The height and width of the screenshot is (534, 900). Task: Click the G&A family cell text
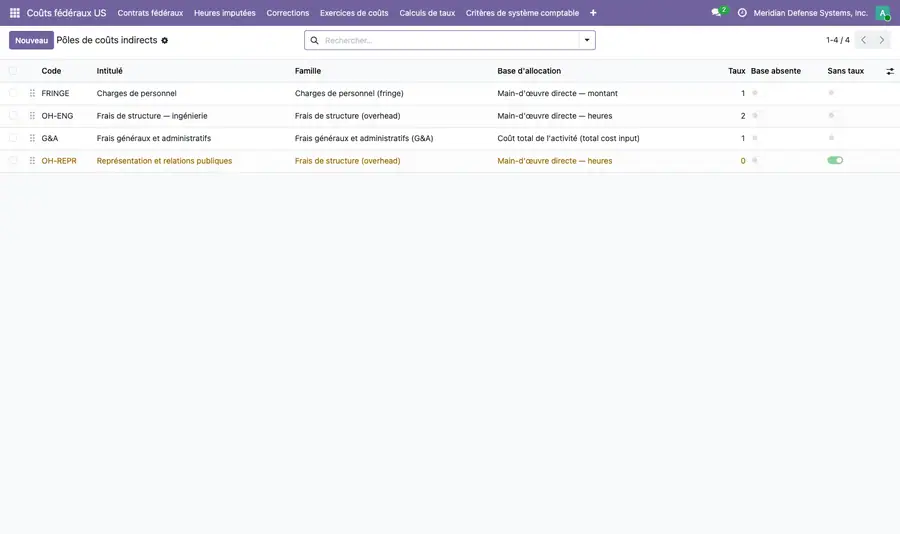[364, 138]
